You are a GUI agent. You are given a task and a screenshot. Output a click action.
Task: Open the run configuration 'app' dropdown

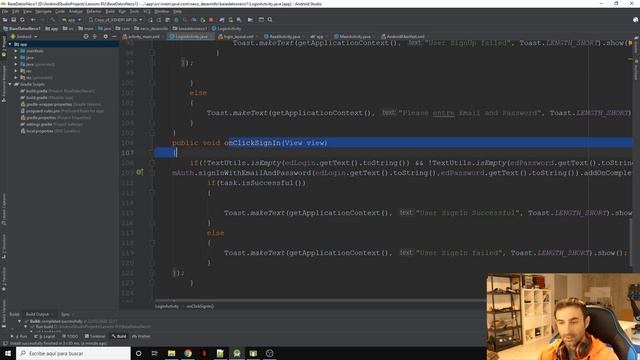[71, 20]
